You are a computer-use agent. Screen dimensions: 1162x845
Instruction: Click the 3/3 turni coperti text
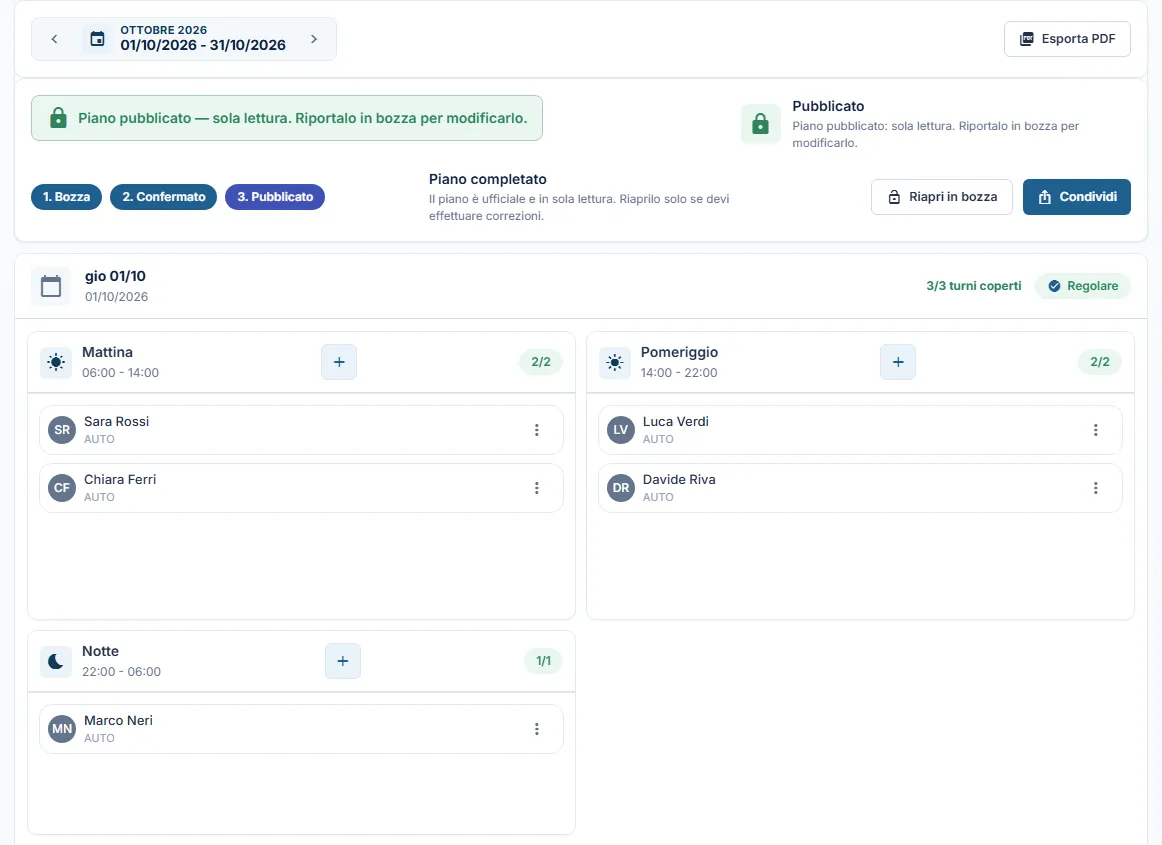(x=974, y=286)
